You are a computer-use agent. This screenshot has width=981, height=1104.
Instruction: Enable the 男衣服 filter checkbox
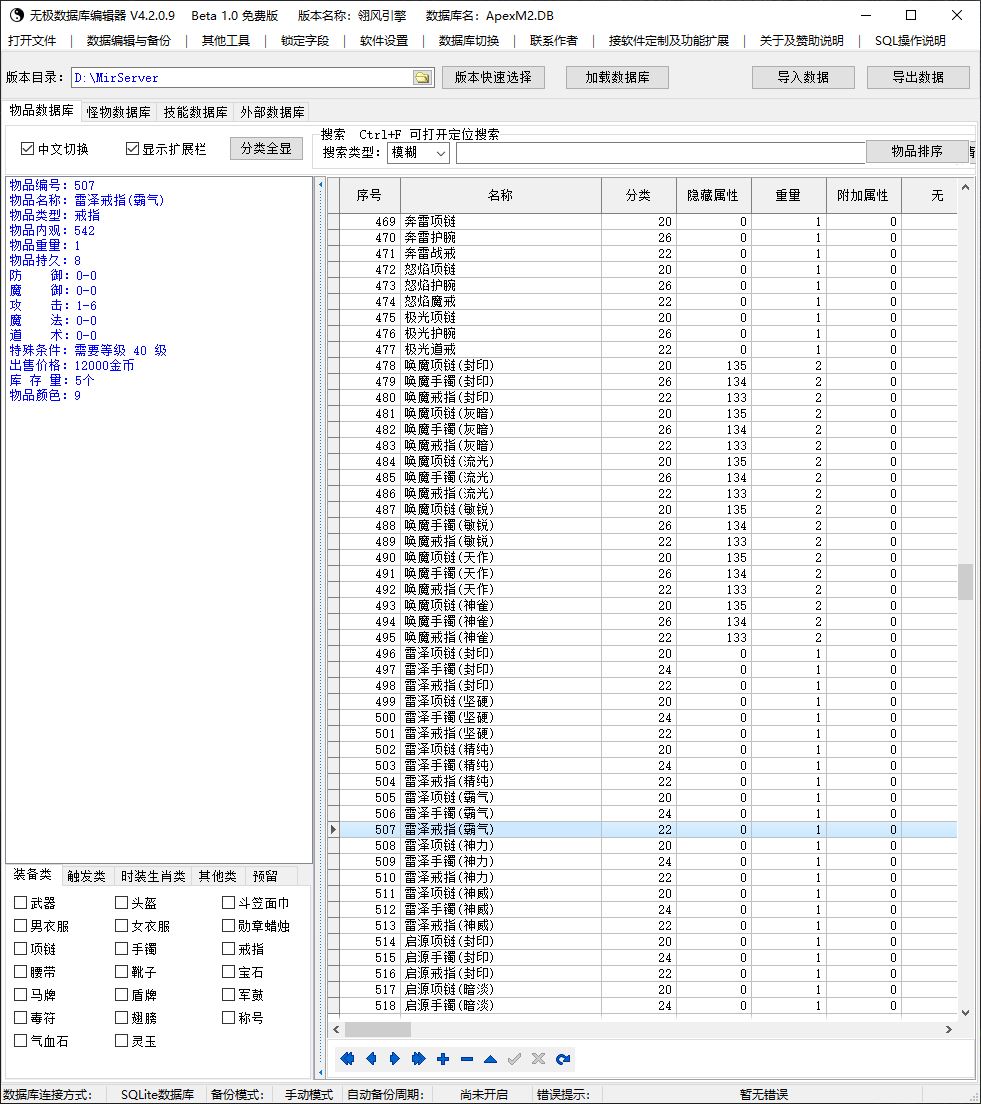point(20,926)
